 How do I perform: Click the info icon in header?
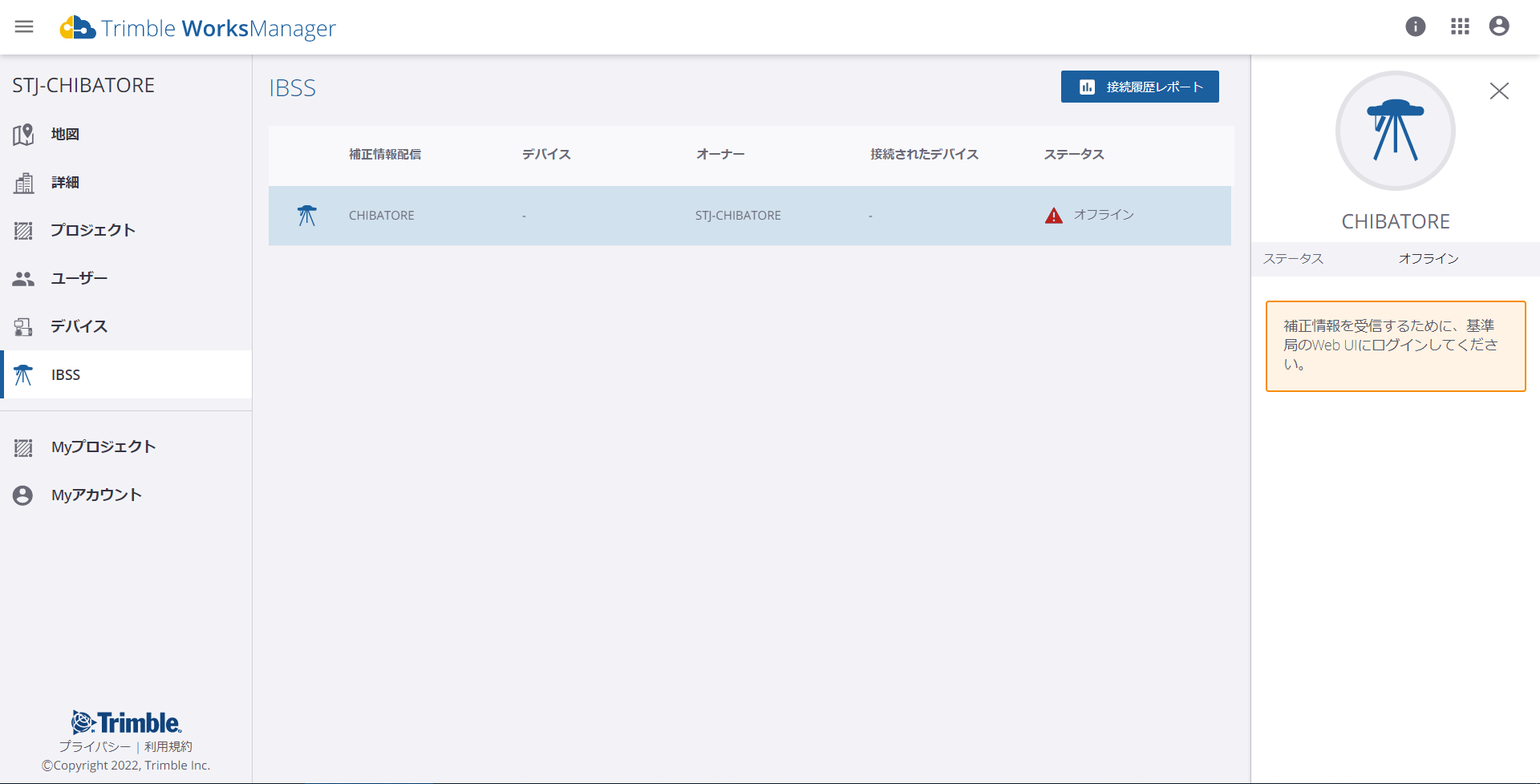click(1416, 26)
